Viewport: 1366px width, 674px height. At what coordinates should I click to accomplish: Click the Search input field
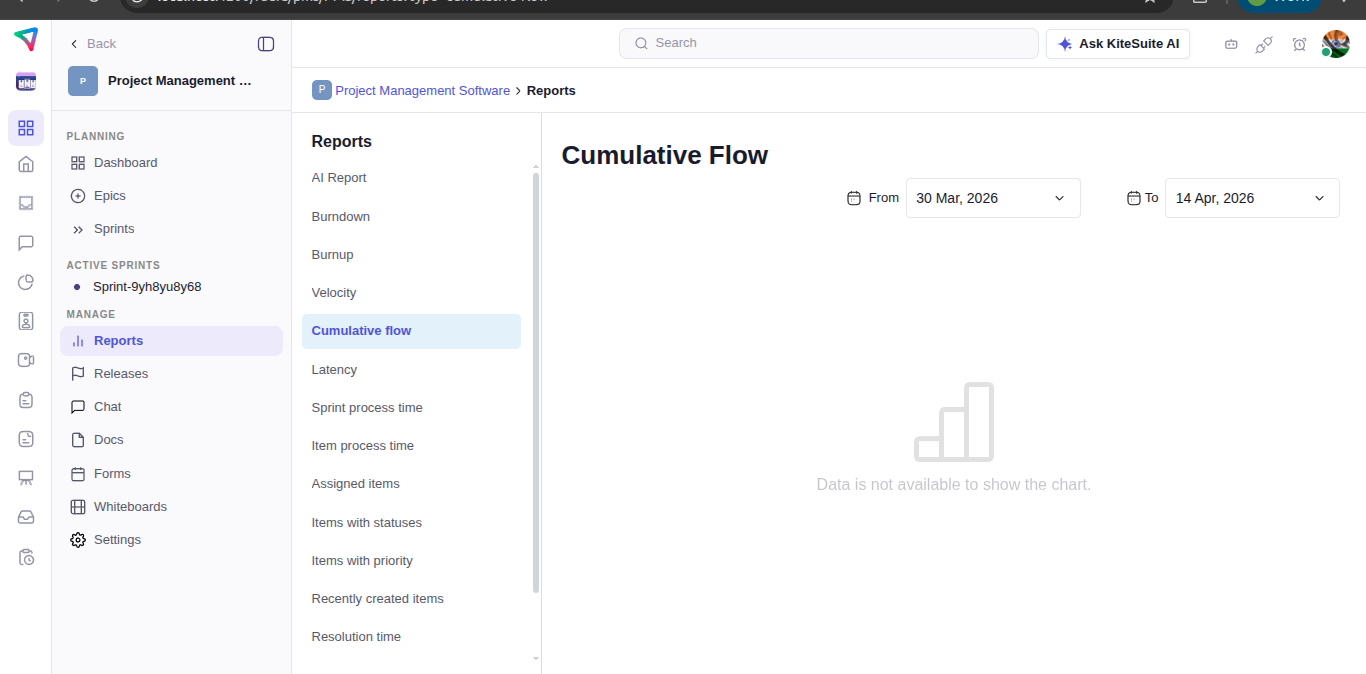[x=829, y=43]
